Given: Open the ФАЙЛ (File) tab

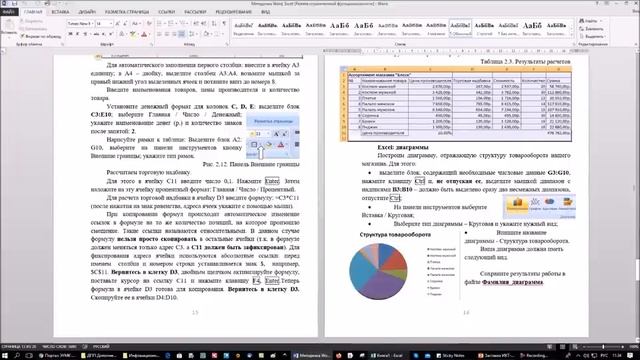Looking at the screenshot, I should [8, 12].
